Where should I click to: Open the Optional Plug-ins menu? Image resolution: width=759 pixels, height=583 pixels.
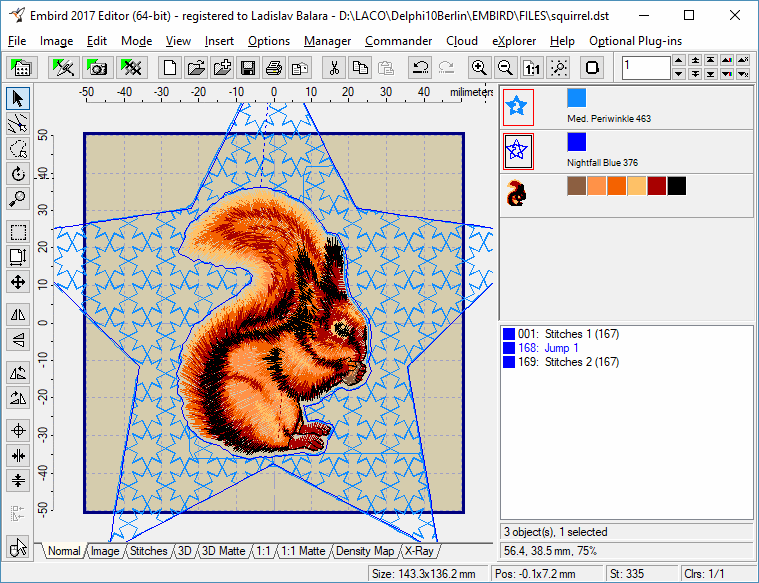636,41
